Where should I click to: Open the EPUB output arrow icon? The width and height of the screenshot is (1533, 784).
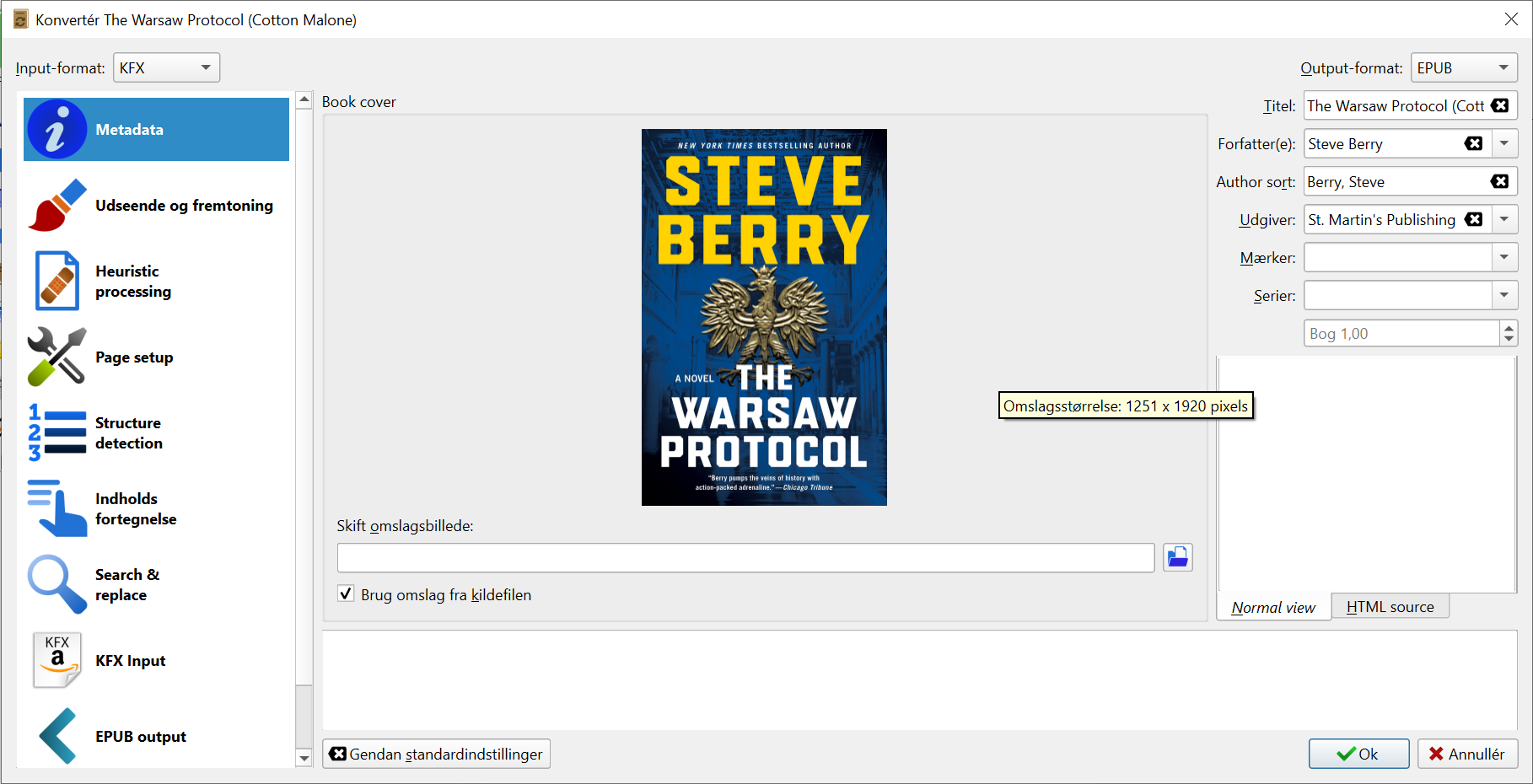(x=56, y=736)
